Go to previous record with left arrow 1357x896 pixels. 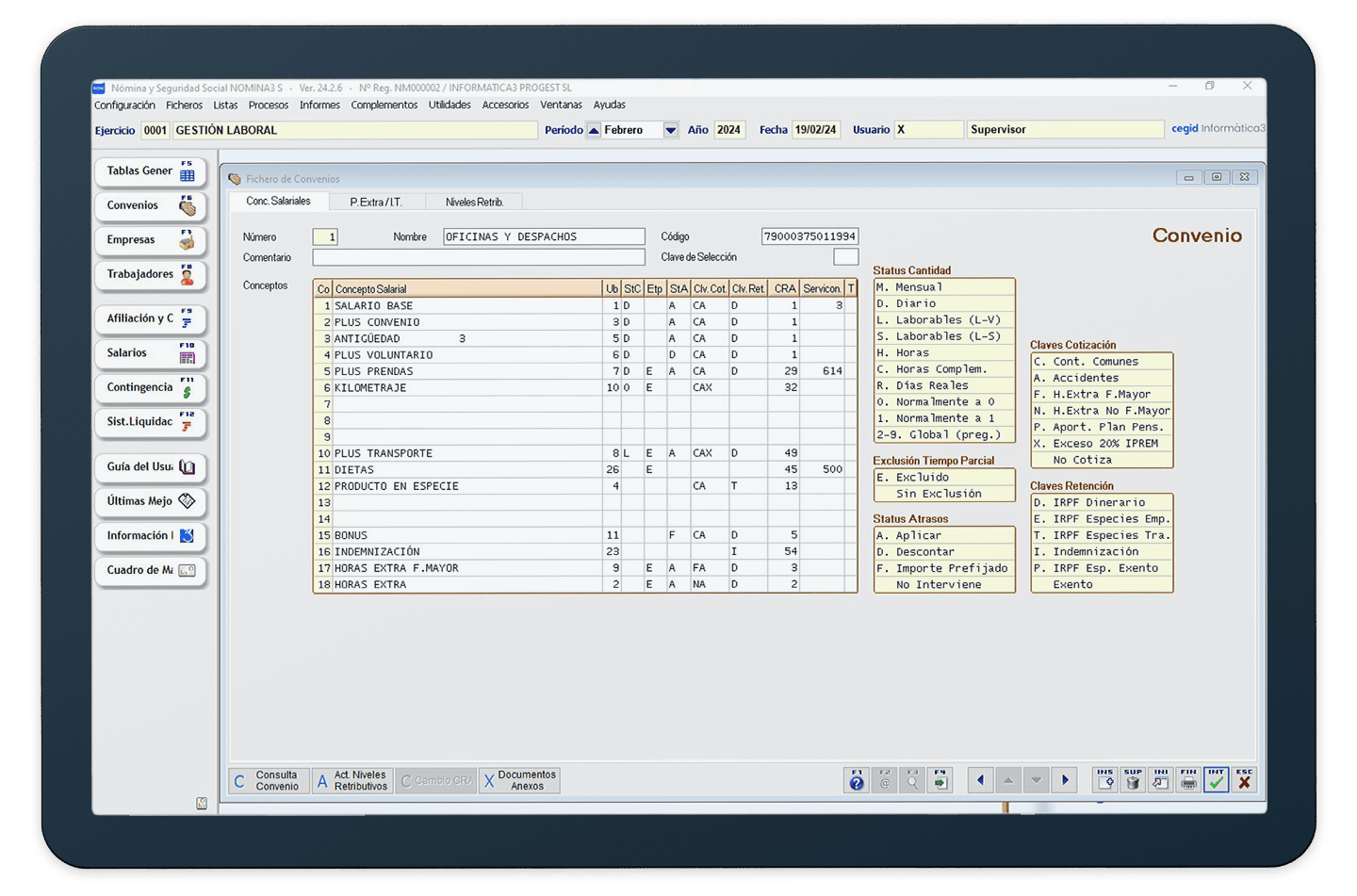coord(980,780)
